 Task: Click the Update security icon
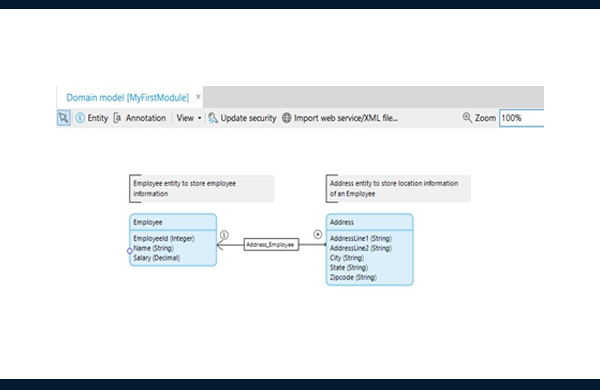[x=213, y=118]
